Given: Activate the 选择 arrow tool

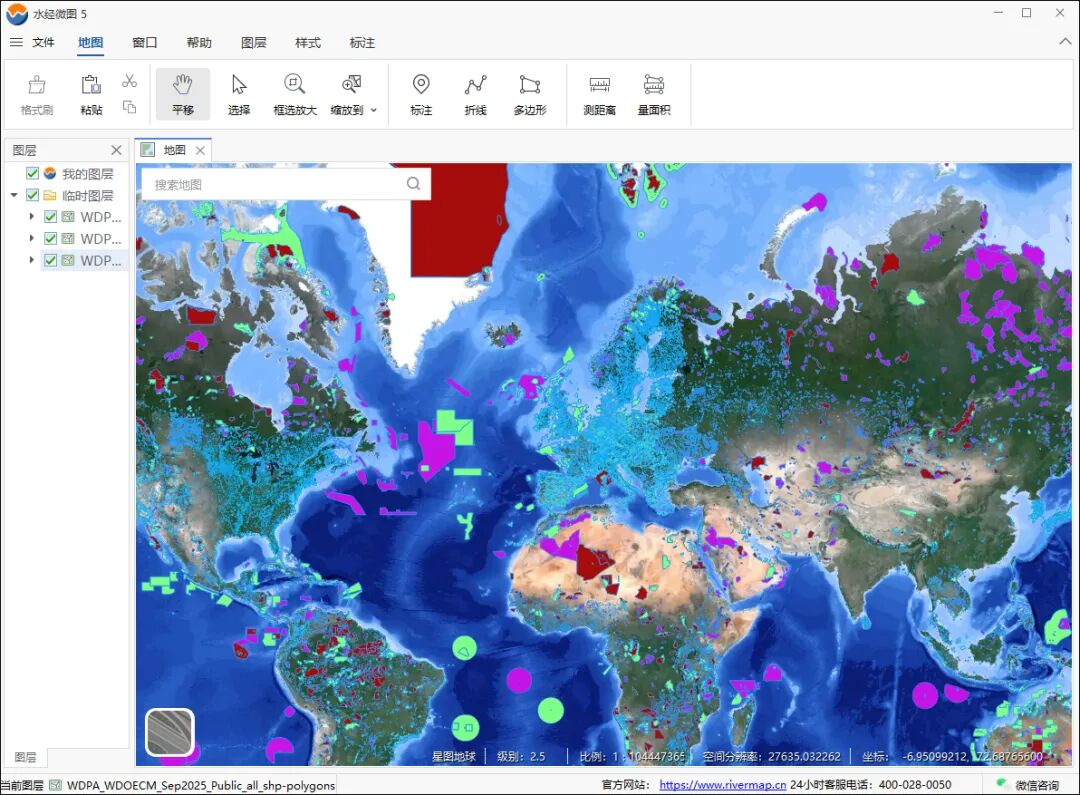Looking at the screenshot, I should click(x=239, y=94).
